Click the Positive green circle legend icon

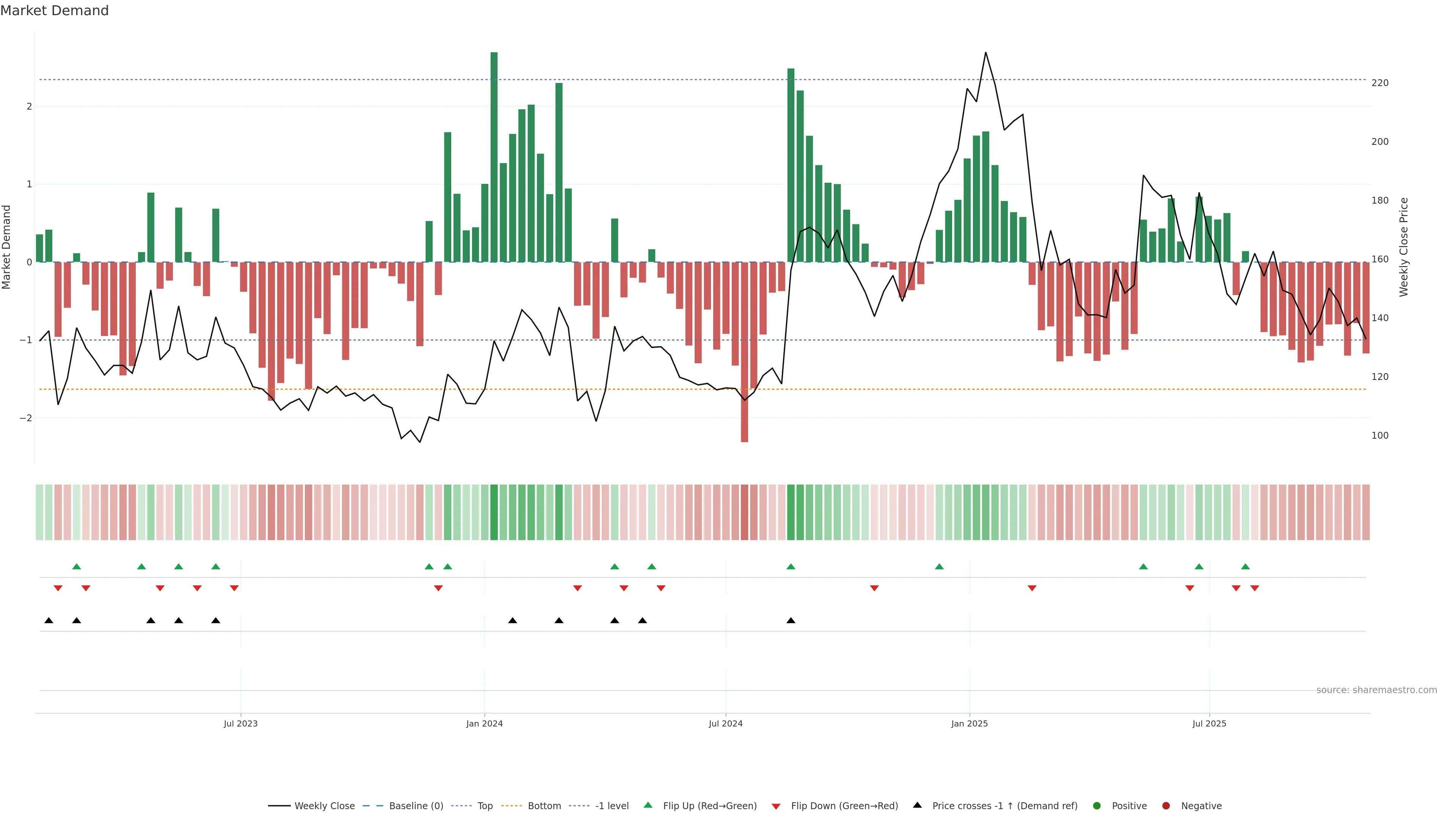(1097, 806)
